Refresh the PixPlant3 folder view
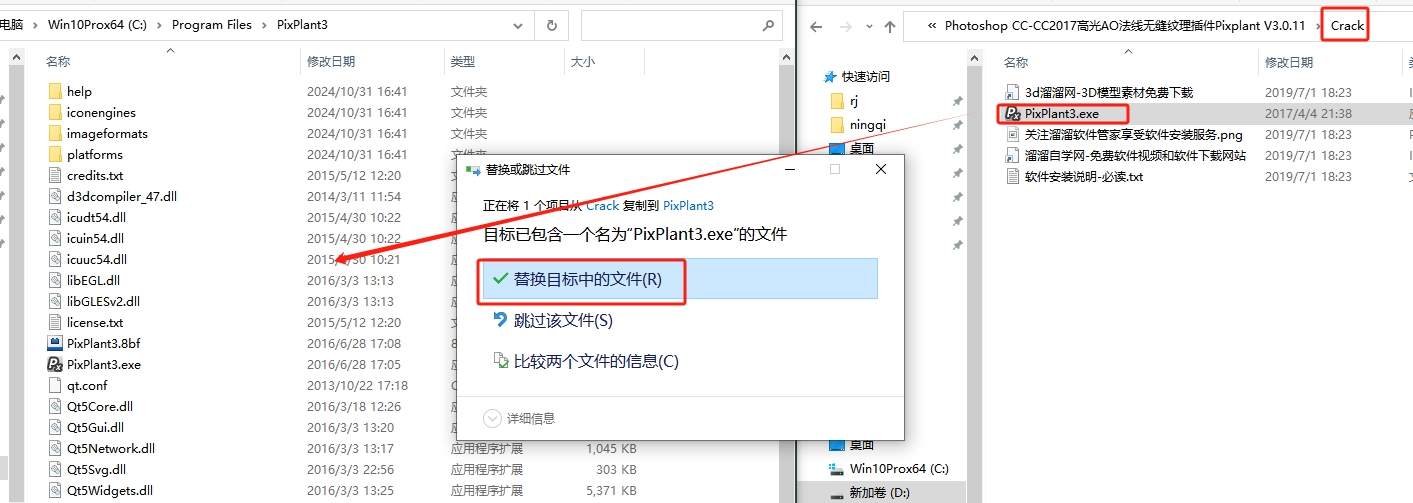 pyautogui.click(x=551, y=25)
